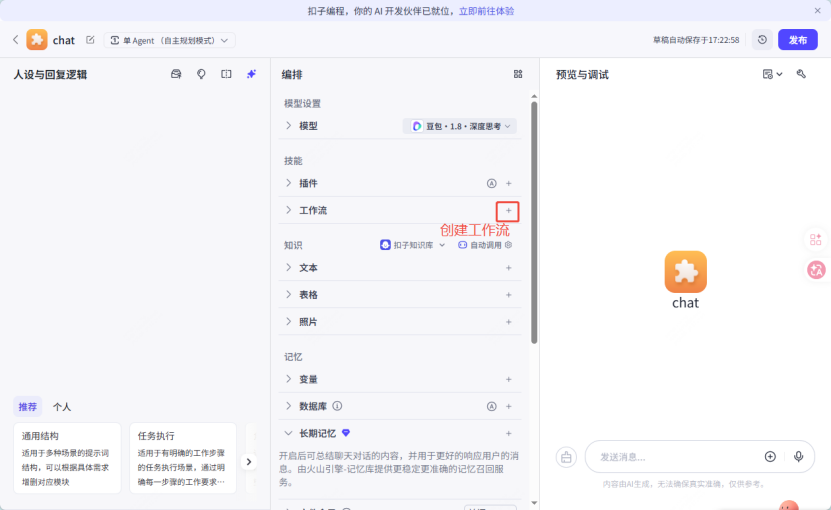Add photo knowledge with the plus icon
Screen dimensions: 831x510
coord(509,322)
